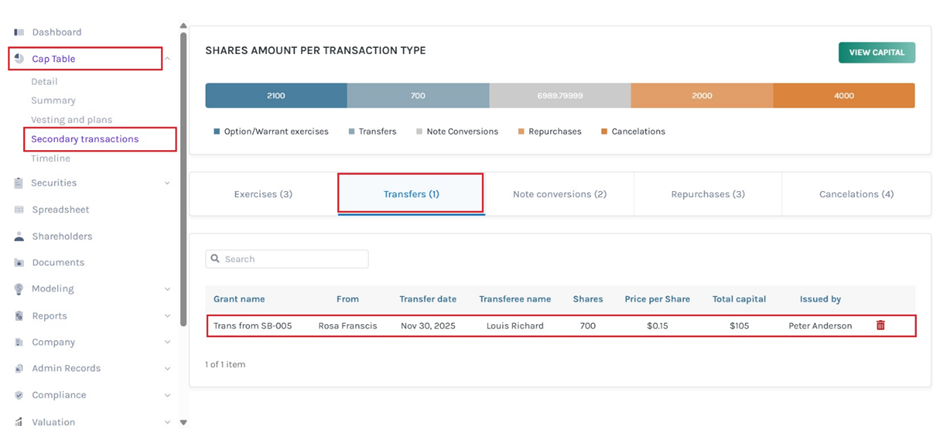Click the Reports sidebar icon
The height and width of the screenshot is (443, 940).
(19, 316)
